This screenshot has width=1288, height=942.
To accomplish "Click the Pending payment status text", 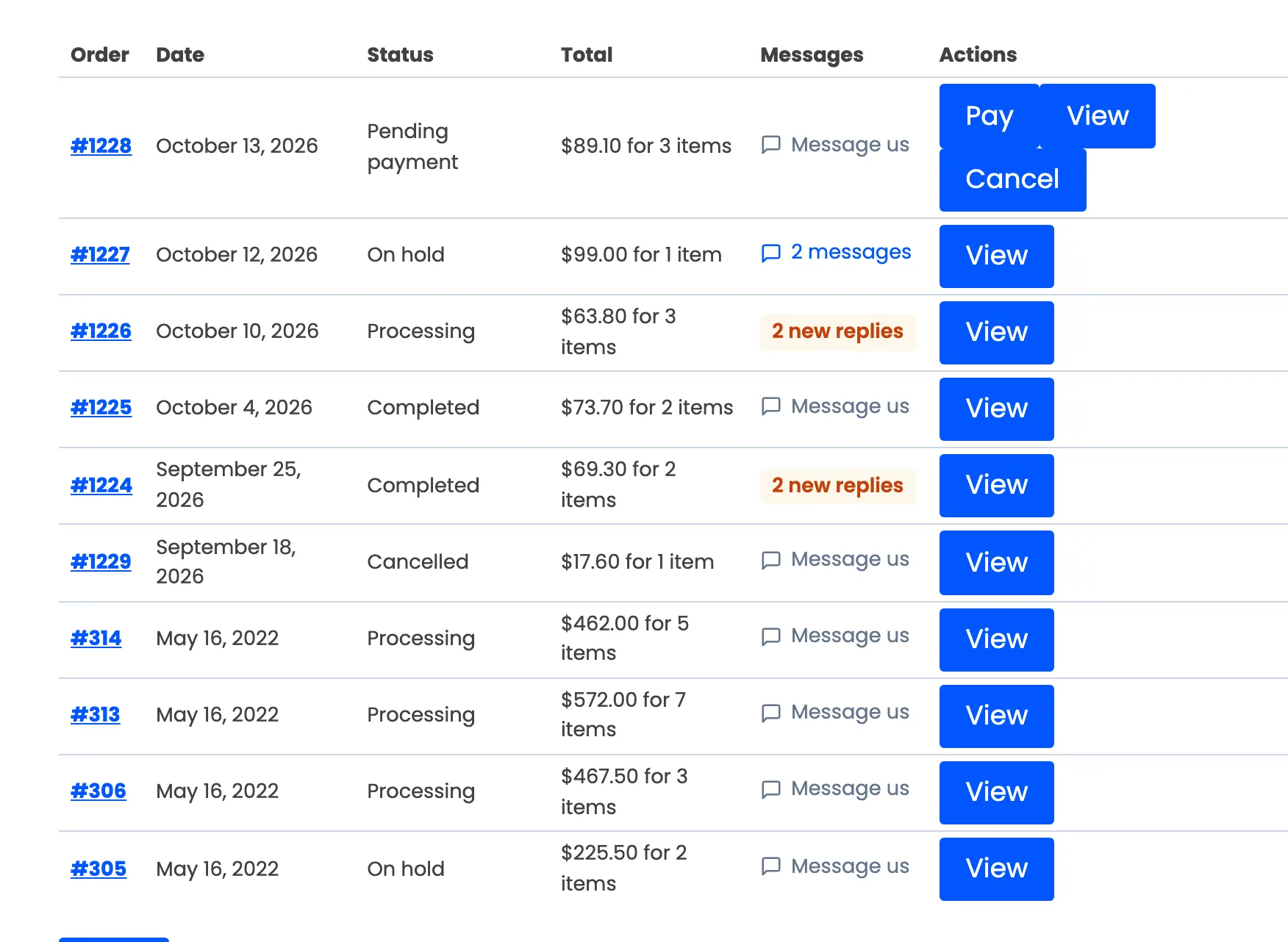I will pos(412,146).
